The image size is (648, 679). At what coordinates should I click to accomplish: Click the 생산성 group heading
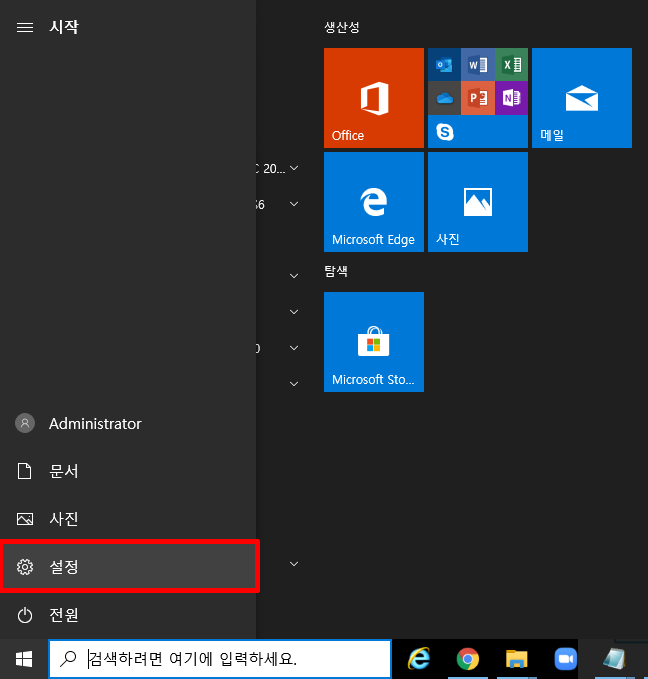[x=342, y=27]
